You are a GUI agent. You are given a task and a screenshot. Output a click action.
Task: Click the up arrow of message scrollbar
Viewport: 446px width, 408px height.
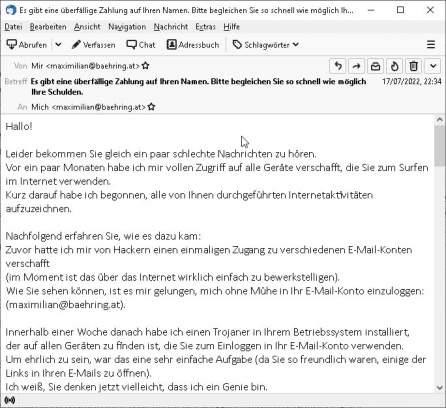coord(440,119)
